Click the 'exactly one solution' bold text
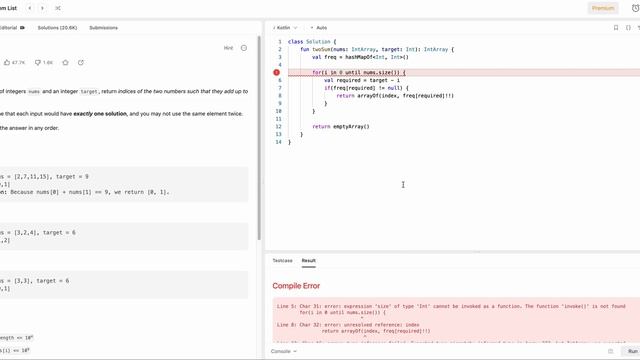 point(100,114)
